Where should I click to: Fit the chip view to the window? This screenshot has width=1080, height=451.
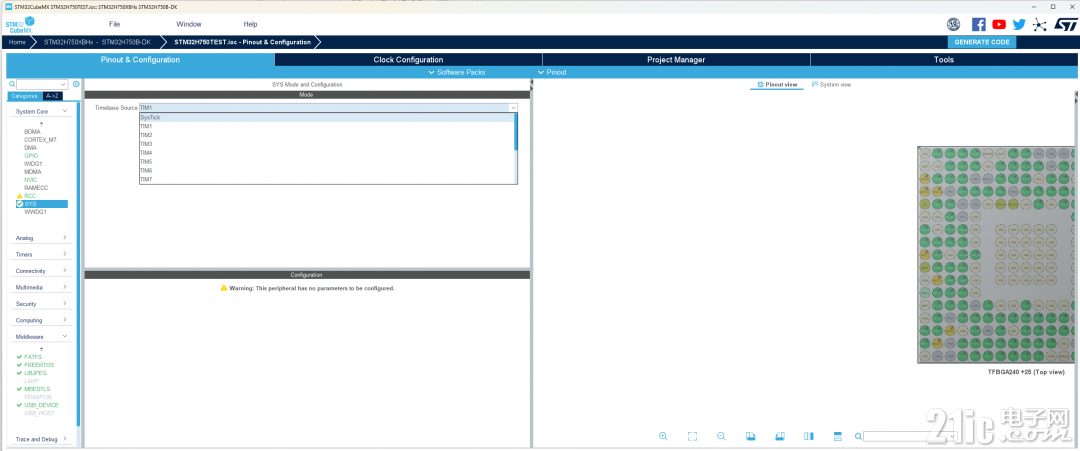(x=692, y=436)
